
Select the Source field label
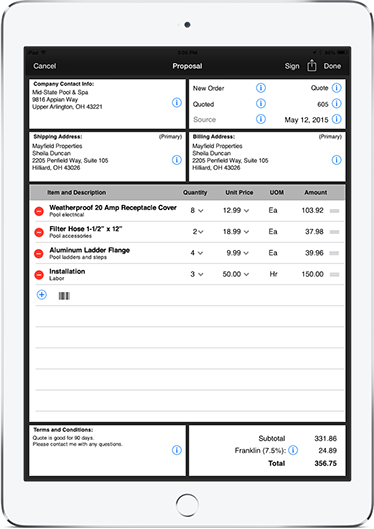(204, 119)
